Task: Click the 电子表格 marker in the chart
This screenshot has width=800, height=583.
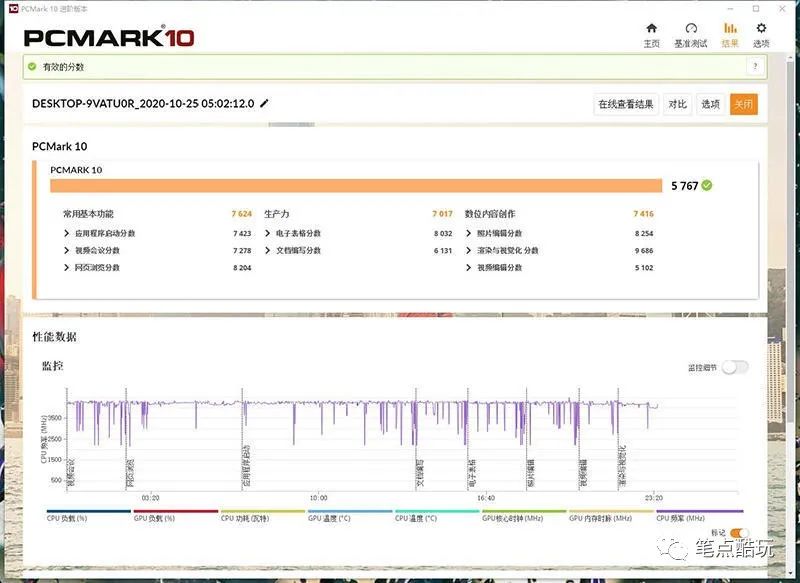Action: [471, 473]
